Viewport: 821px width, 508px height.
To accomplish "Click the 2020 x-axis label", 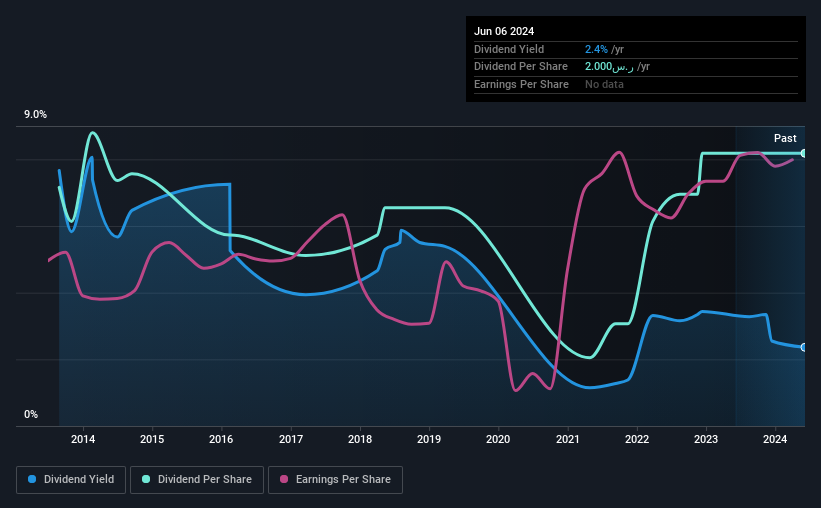I will tap(498, 439).
